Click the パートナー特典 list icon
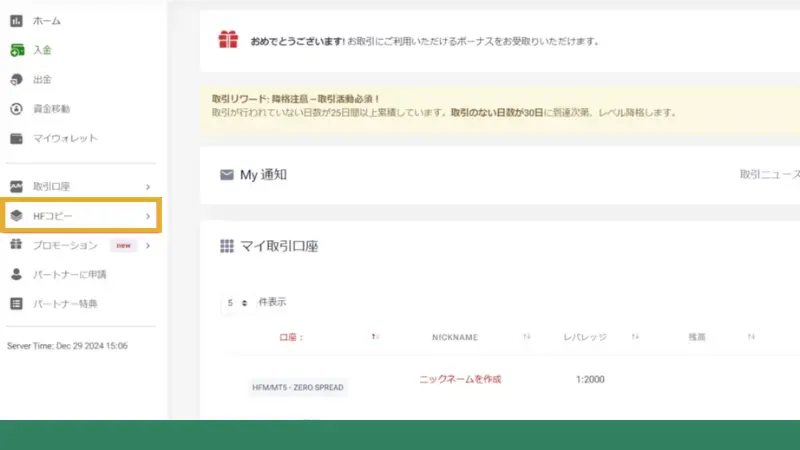 [16, 304]
